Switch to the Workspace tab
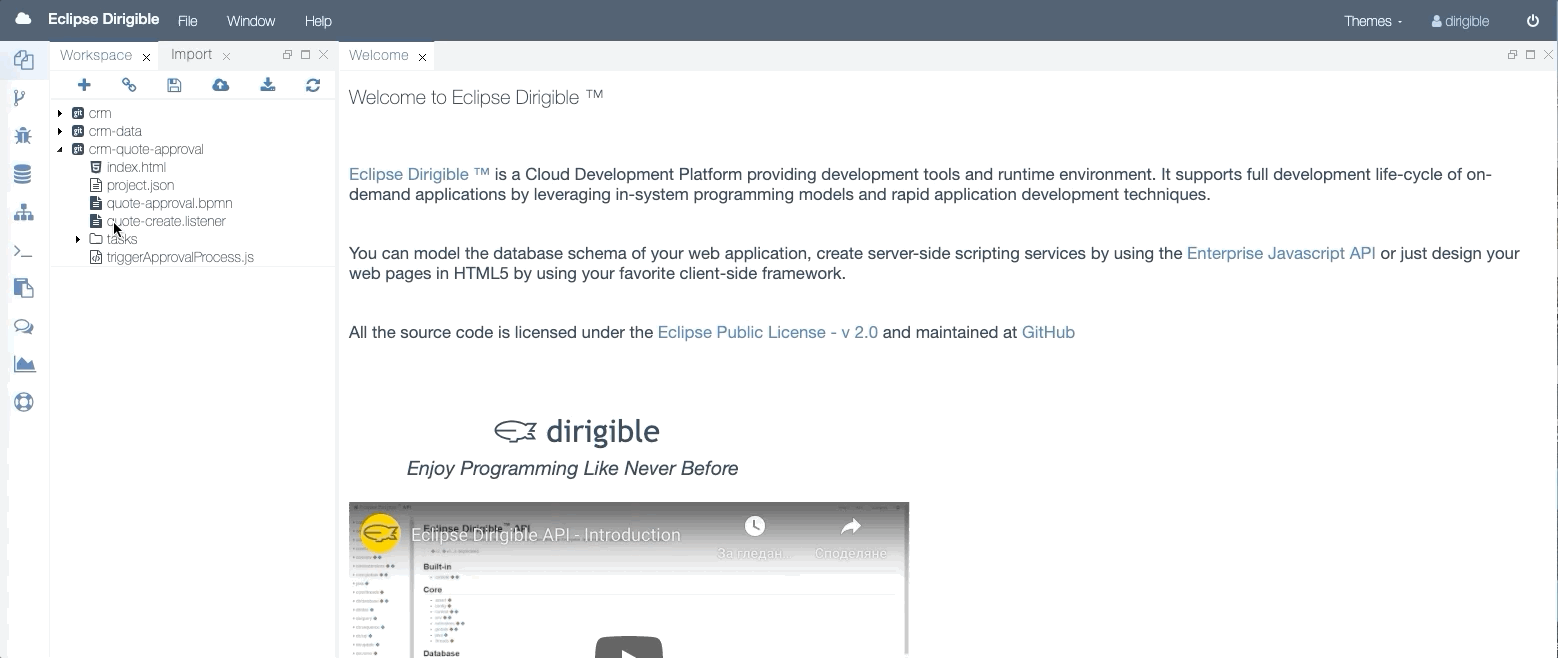The image size is (1558, 658). (96, 55)
